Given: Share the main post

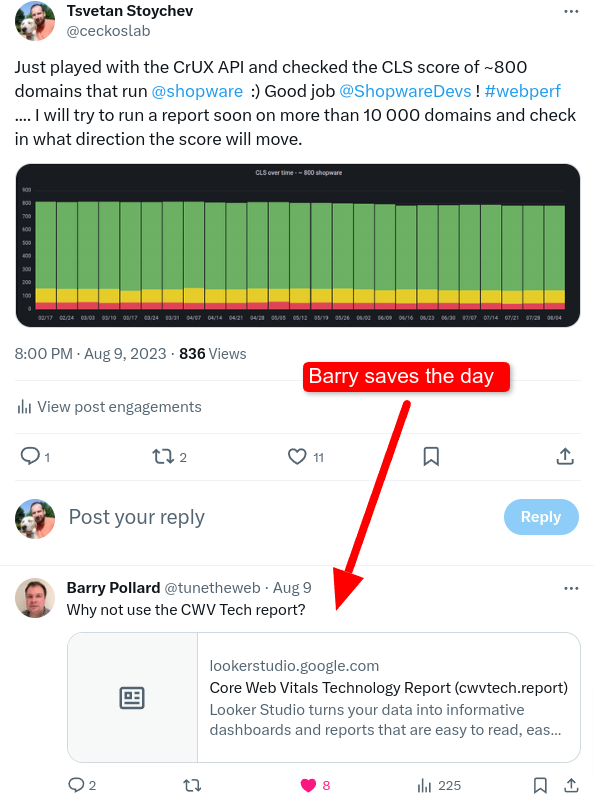Looking at the screenshot, I should point(565,456).
